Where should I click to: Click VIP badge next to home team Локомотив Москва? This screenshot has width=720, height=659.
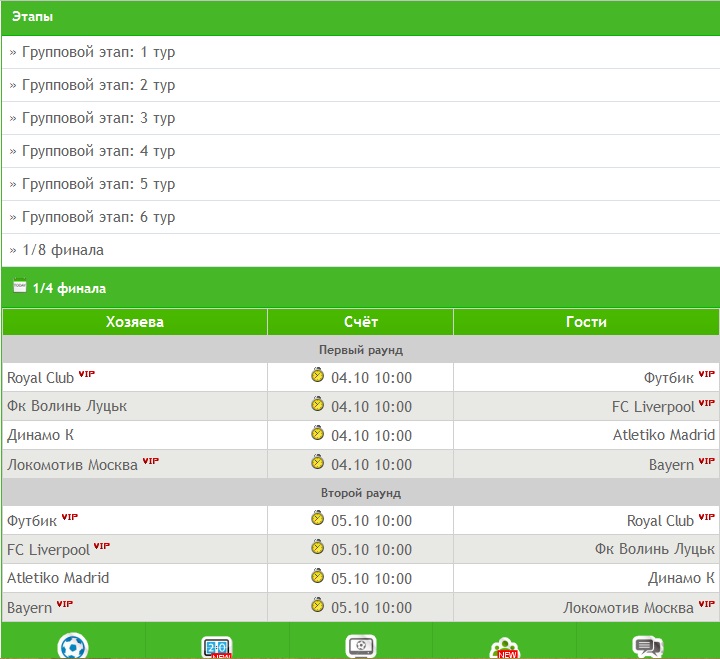[x=151, y=461]
